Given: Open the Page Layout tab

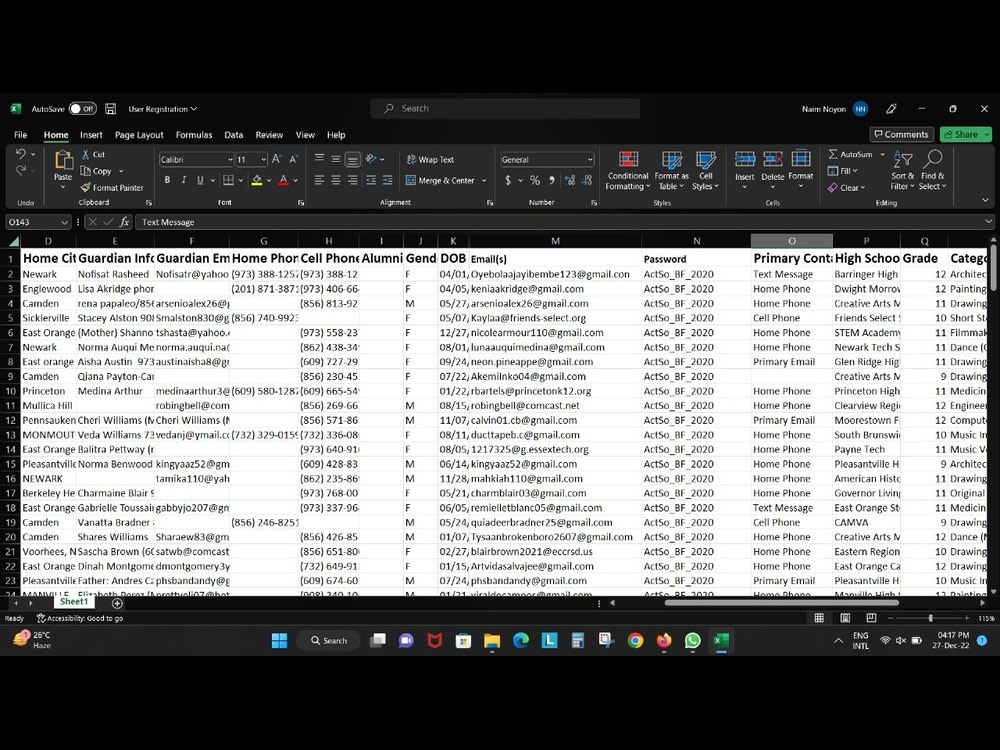Looking at the screenshot, I should coord(139,135).
